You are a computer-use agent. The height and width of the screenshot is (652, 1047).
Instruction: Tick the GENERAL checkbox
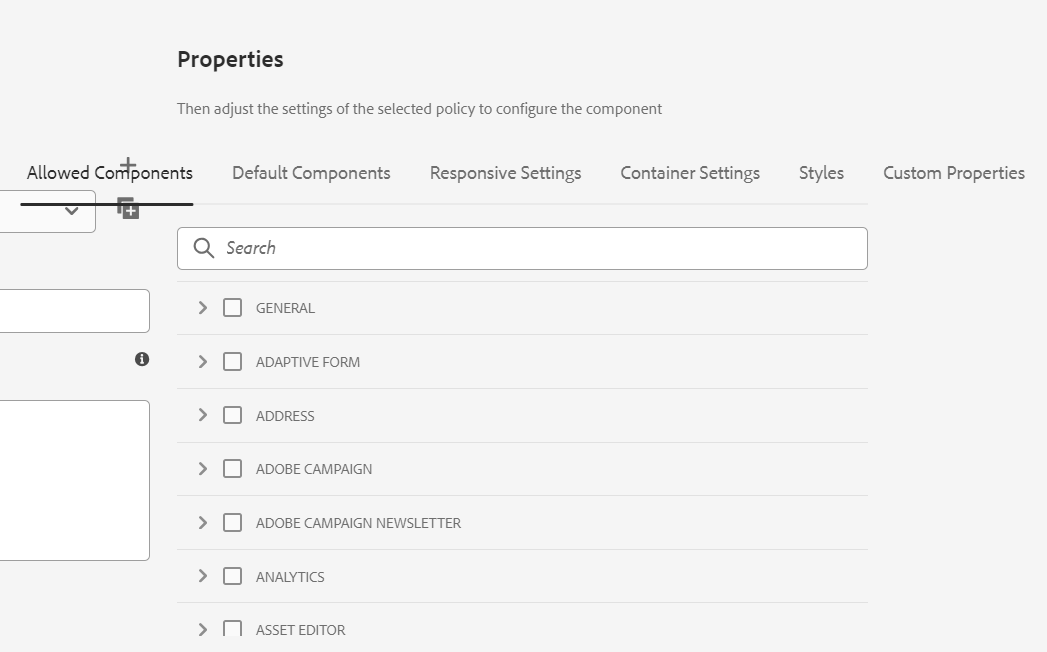coord(232,308)
